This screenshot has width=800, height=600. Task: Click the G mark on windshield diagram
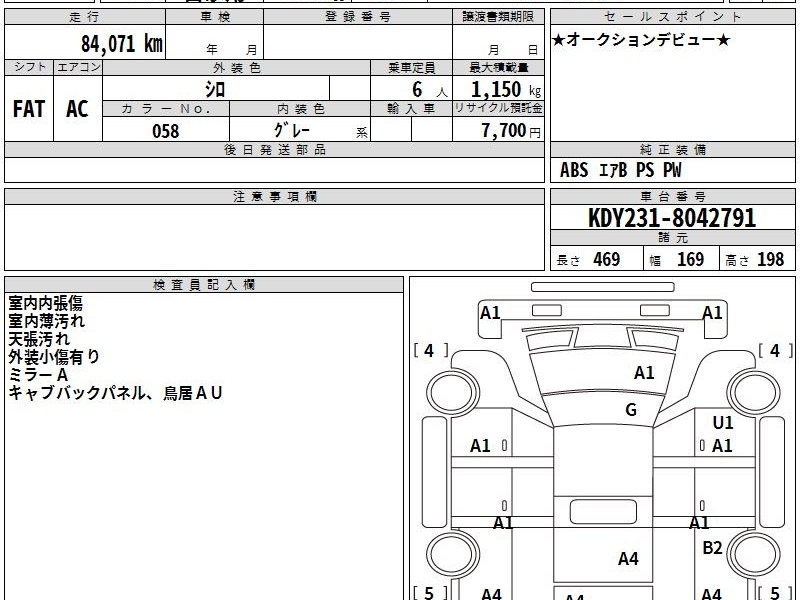pos(631,410)
